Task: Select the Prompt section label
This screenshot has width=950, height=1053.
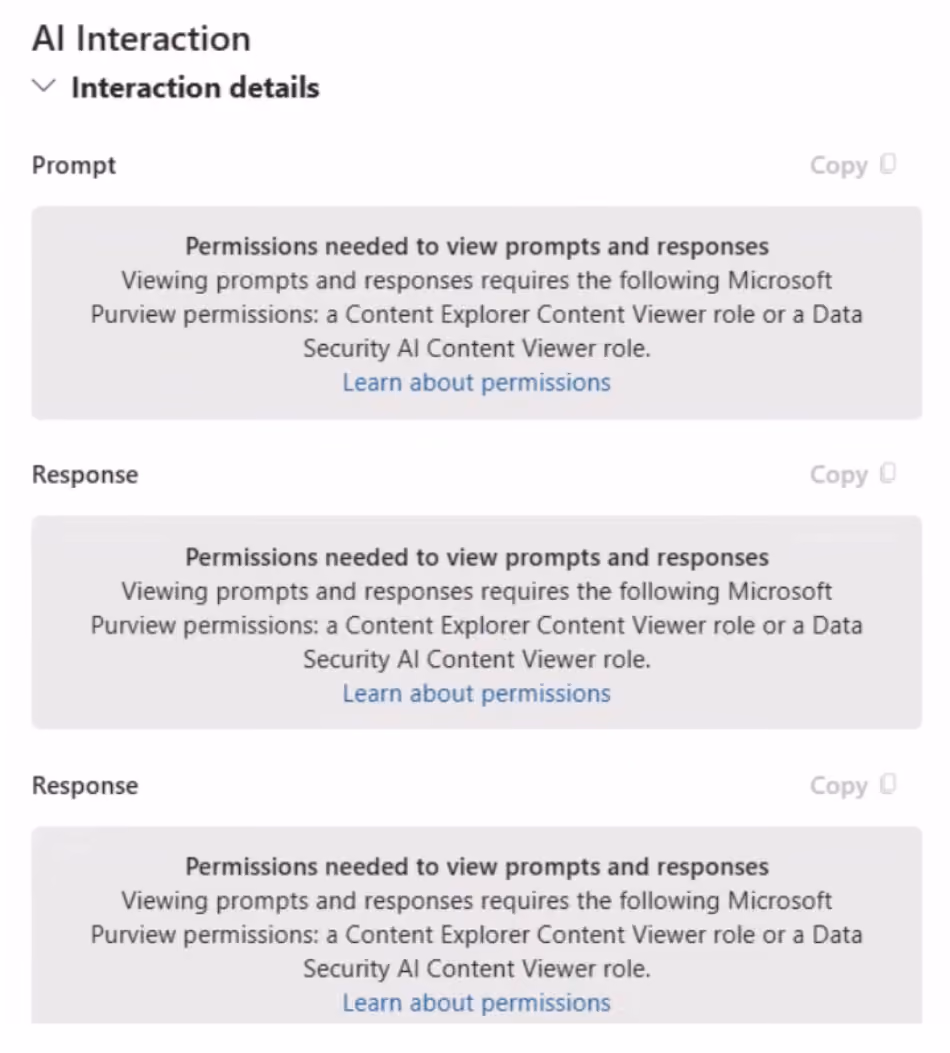Action: point(74,165)
